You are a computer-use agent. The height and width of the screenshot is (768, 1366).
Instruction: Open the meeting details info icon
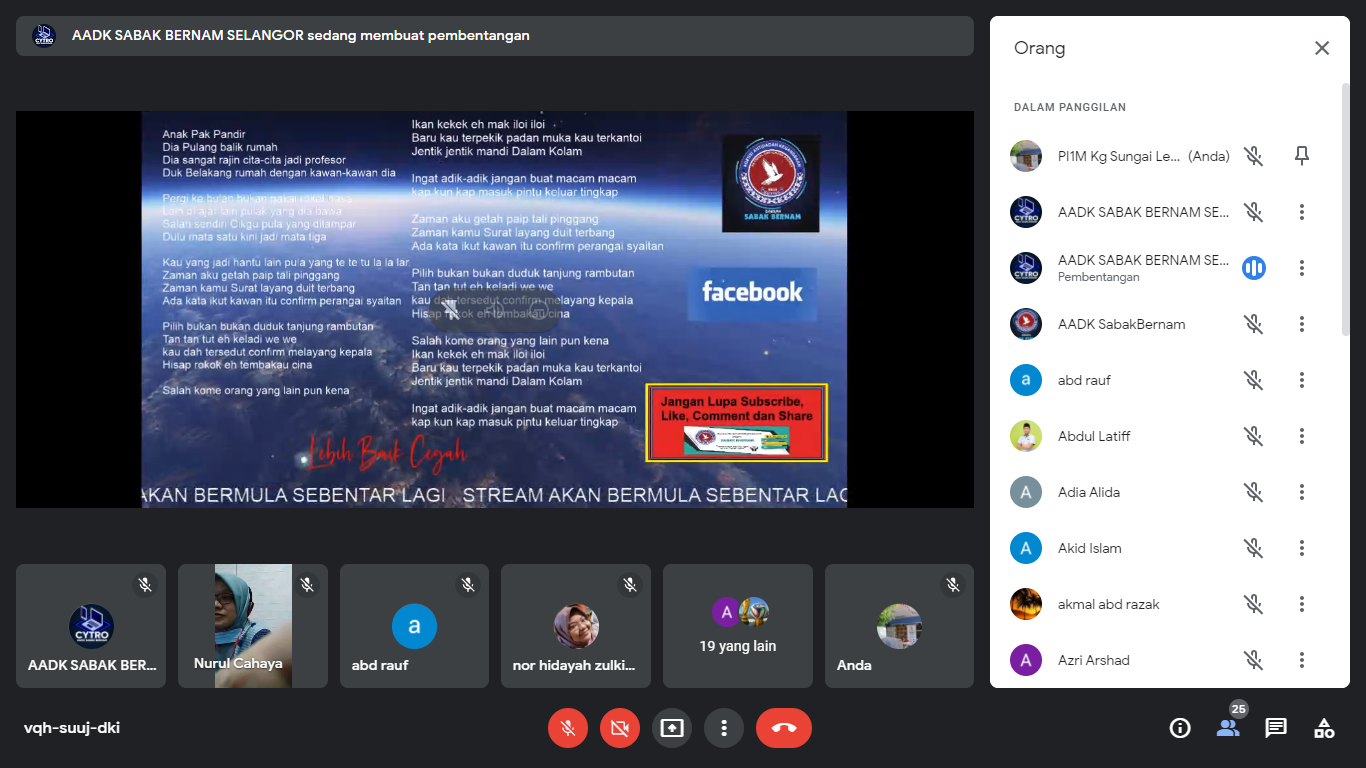tap(1180, 728)
